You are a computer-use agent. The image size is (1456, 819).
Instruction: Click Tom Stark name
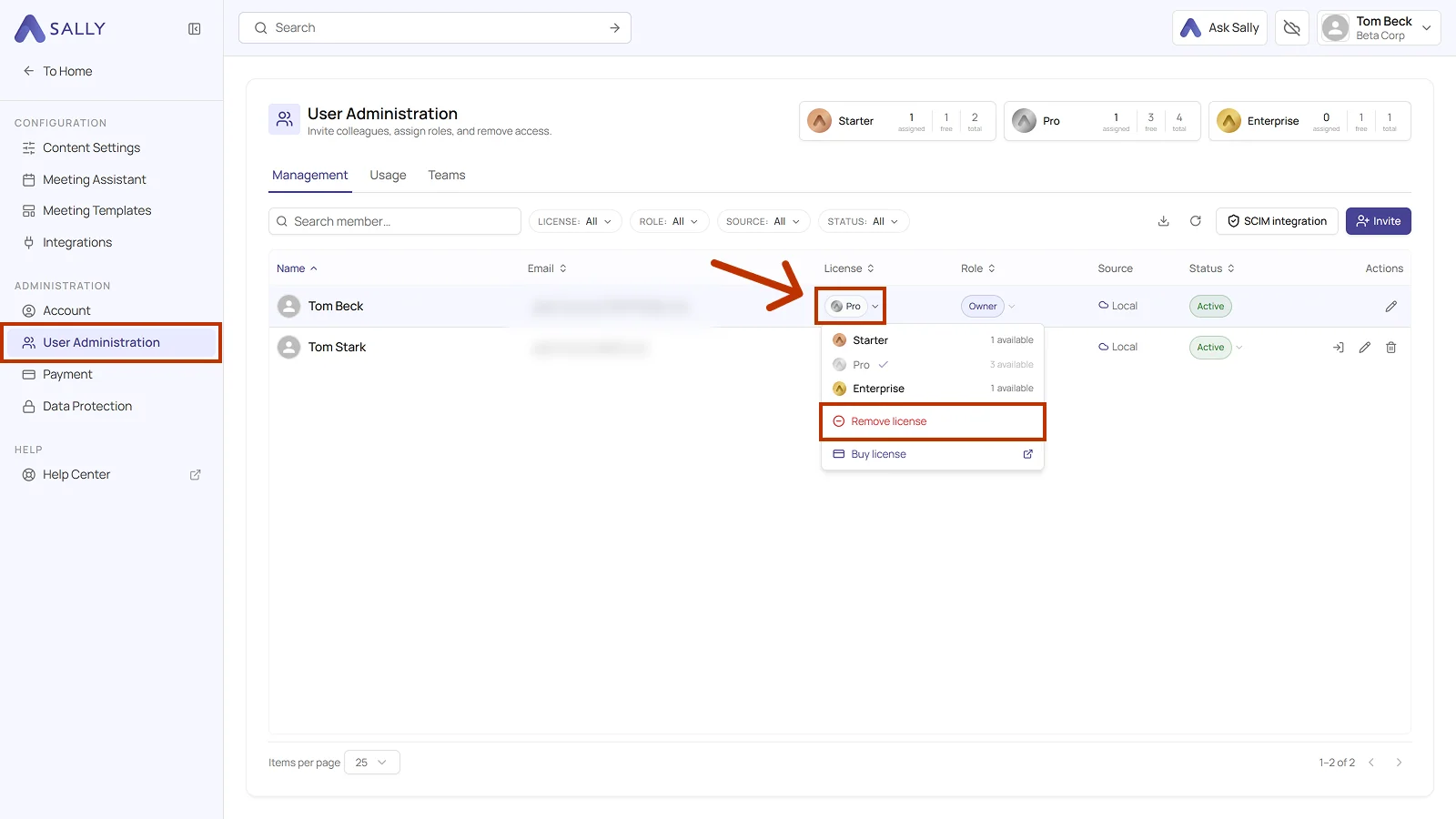pyautogui.click(x=337, y=348)
